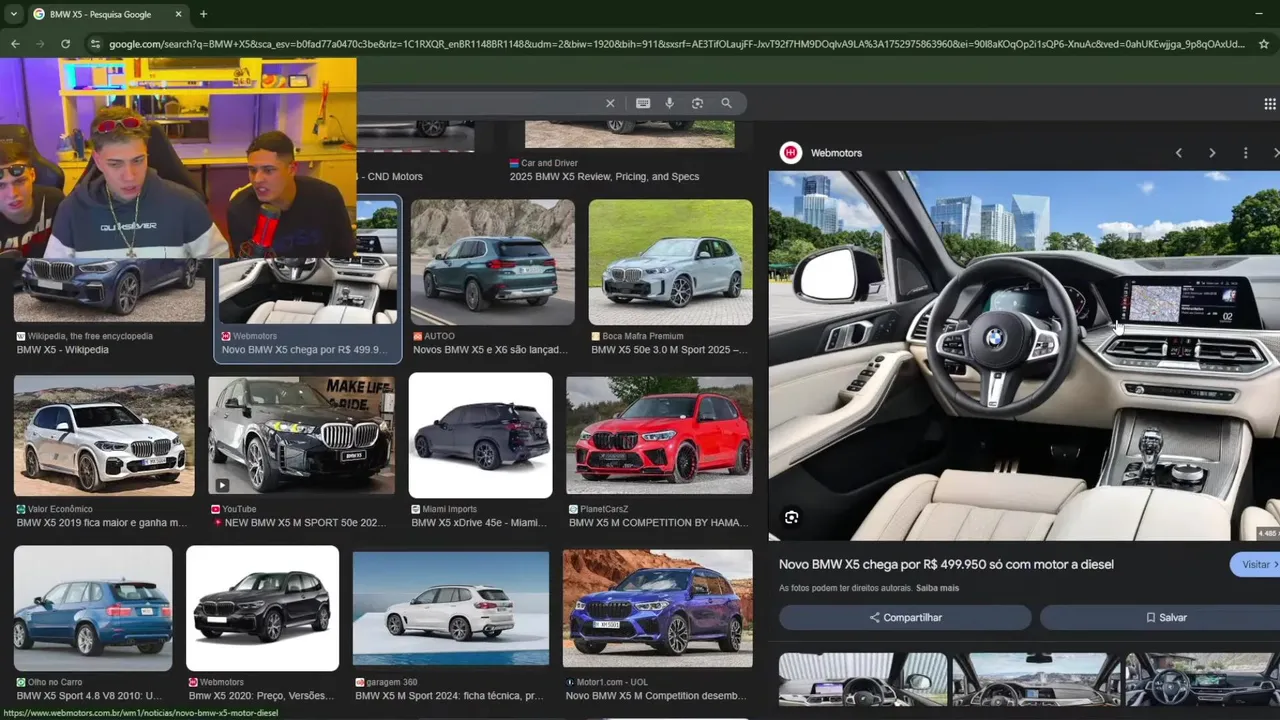Open BMW X5 M COMPETITION BY HAMA... link

click(x=656, y=523)
